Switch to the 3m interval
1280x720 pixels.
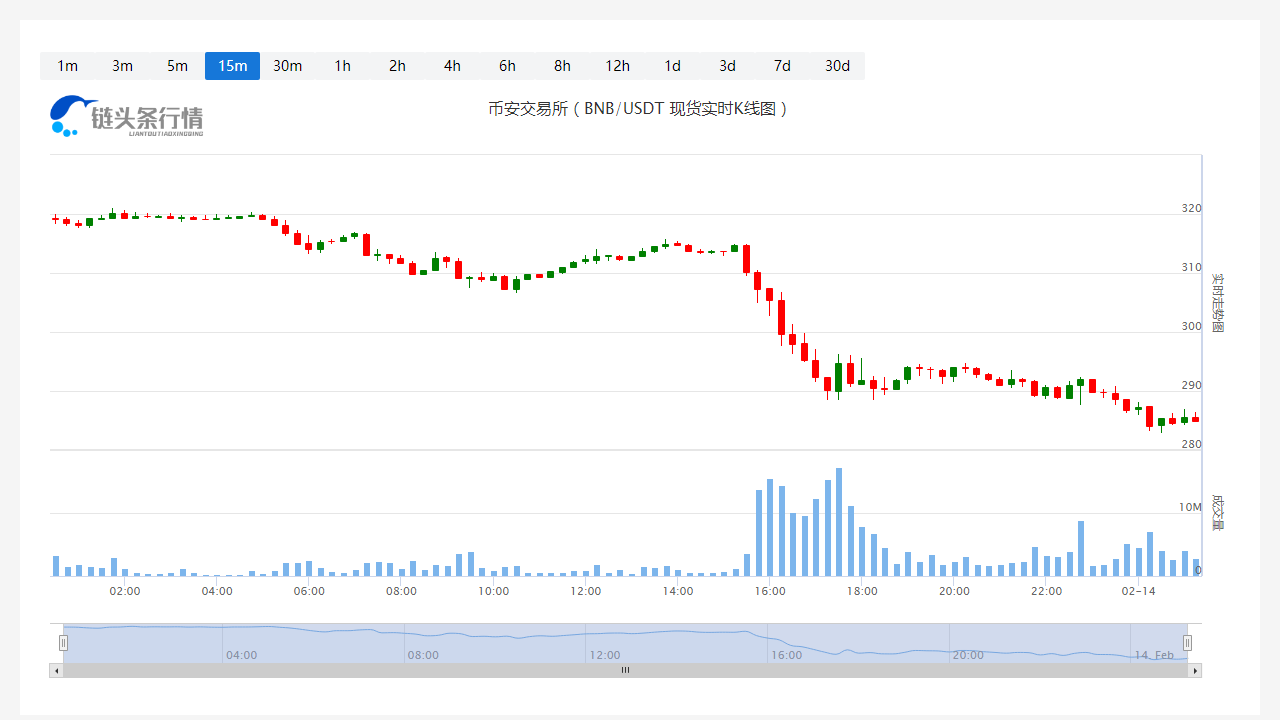[x=122, y=66]
